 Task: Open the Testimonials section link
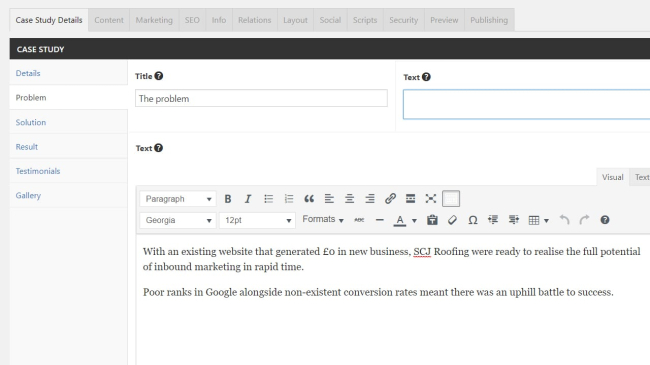point(38,171)
